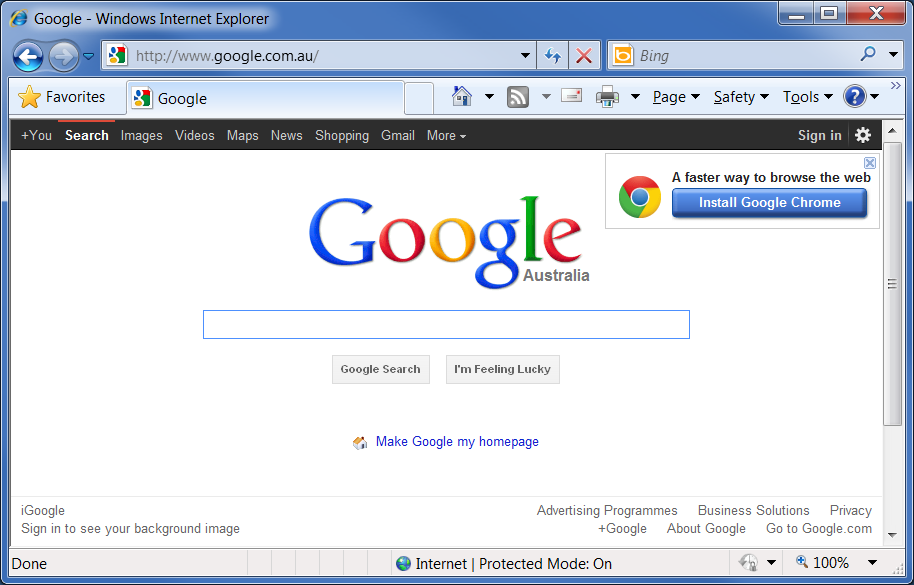This screenshot has height=585, width=914.
Task: Open the Safety menu
Action: (740, 97)
